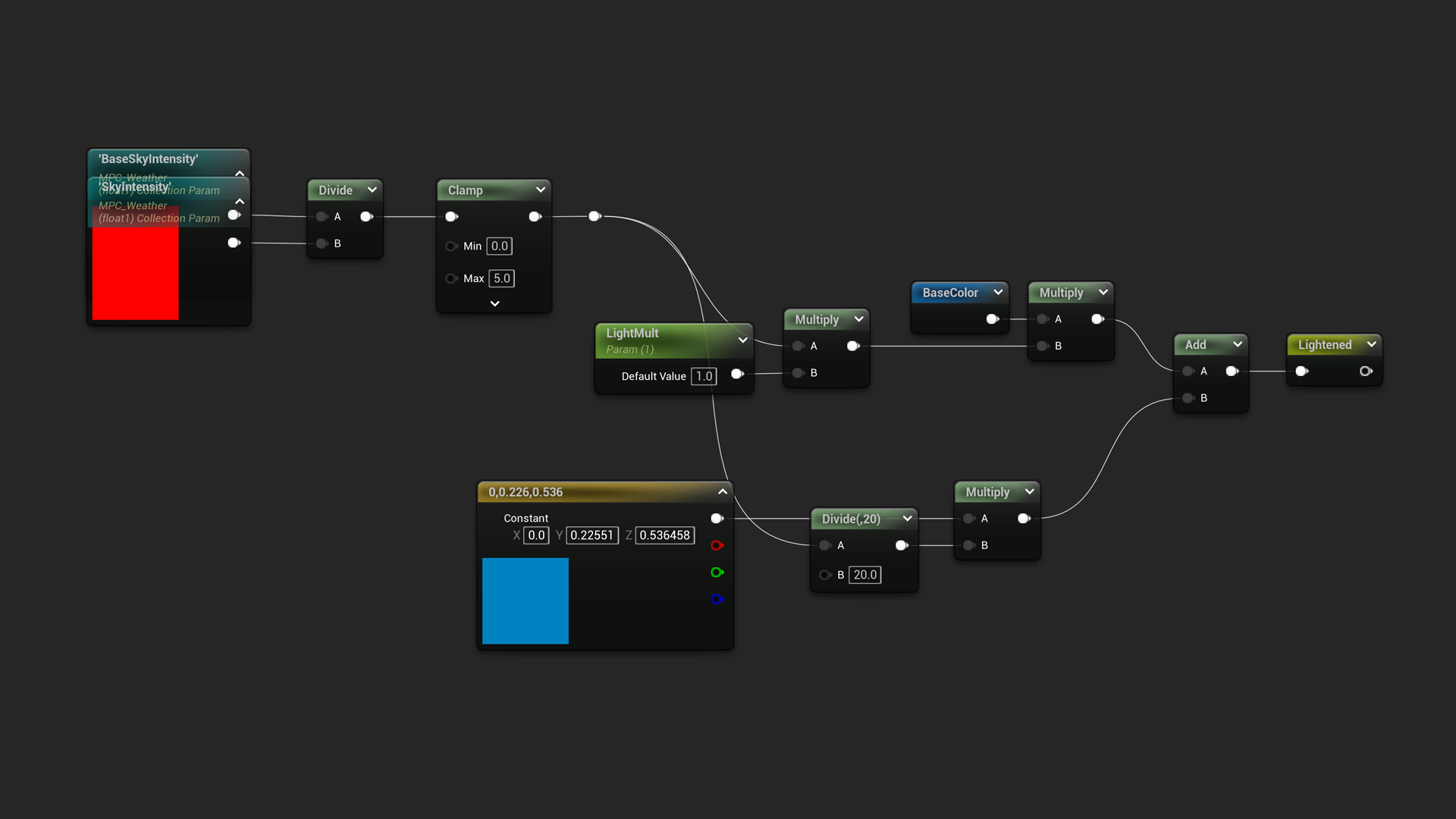Click the Lightened node output pin
This screenshot has height=819, width=1456.
tap(1366, 371)
